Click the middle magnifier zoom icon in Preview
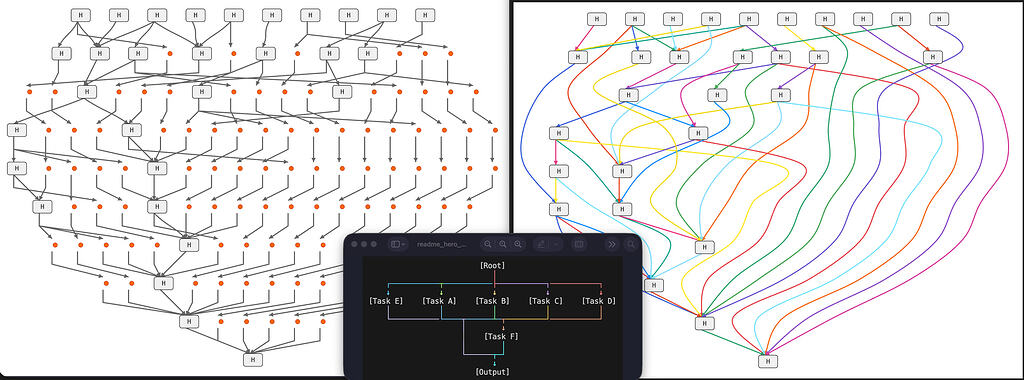The image size is (1024, 380). point(503,244)
